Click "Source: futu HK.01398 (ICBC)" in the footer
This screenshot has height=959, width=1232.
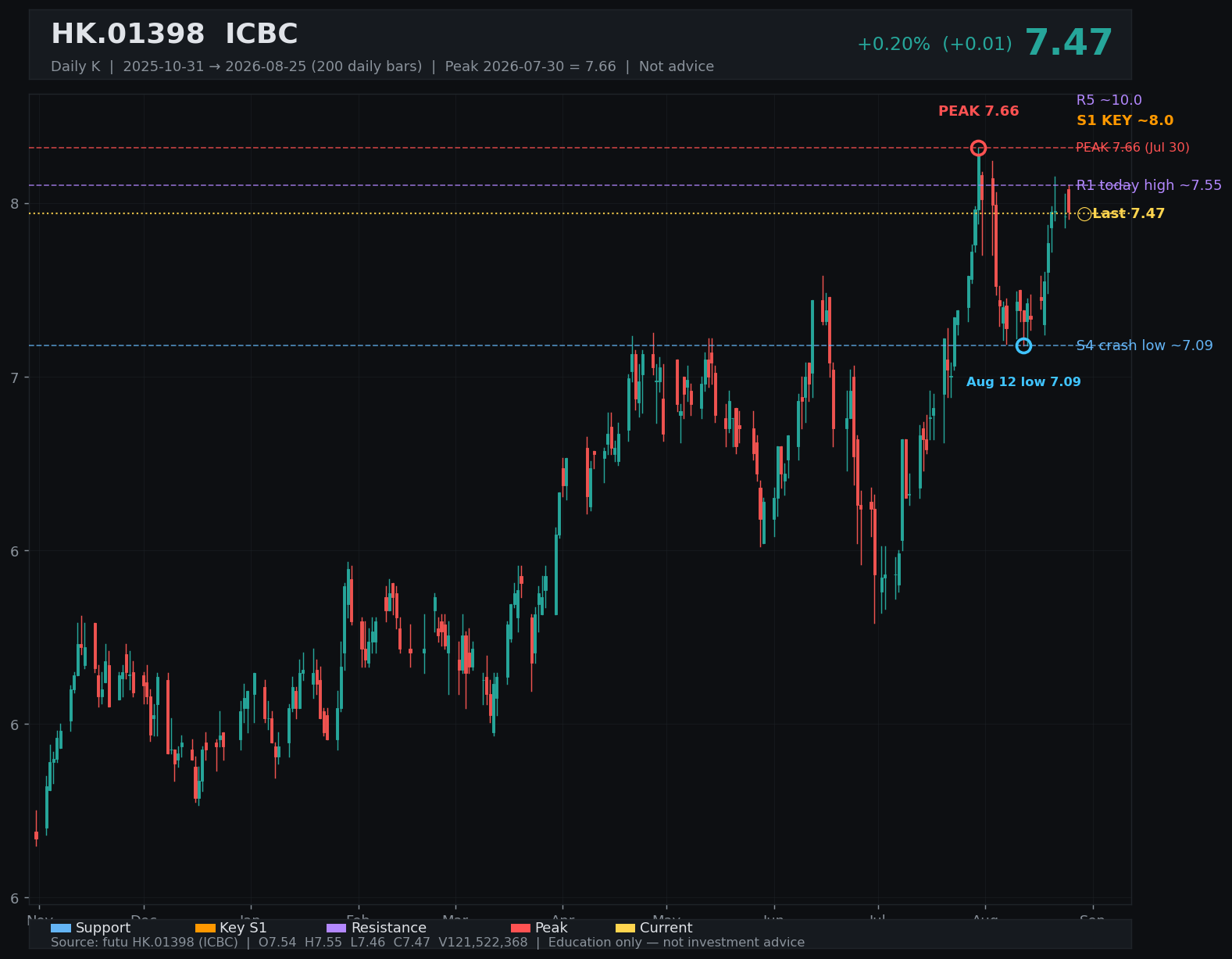point(145,943)
